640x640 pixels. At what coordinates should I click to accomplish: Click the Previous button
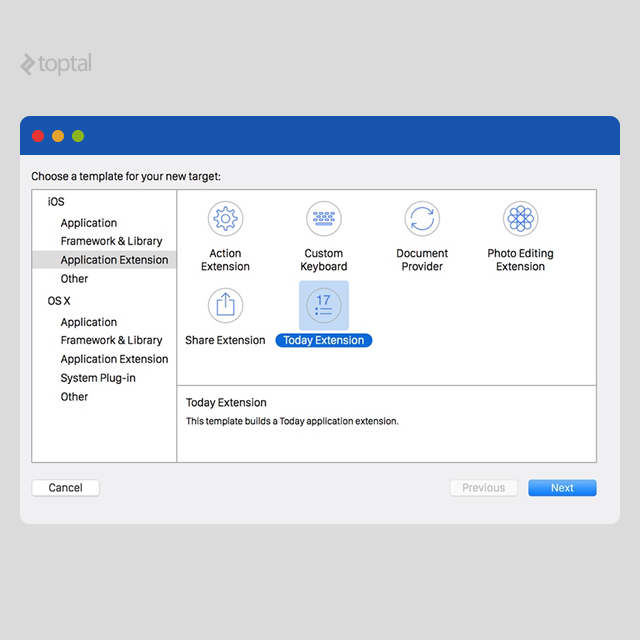coord(483,488)
